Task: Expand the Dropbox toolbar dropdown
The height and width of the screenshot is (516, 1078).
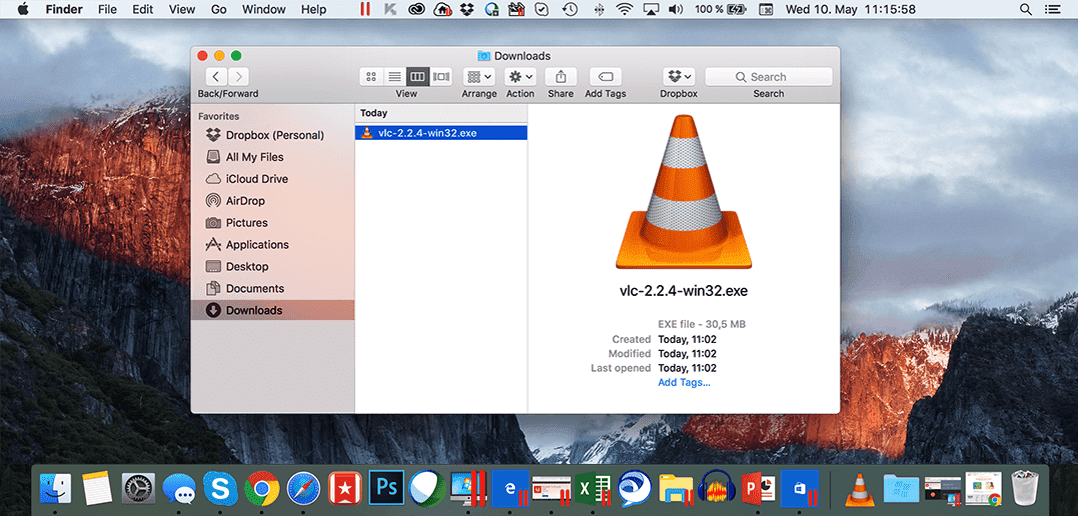Action: pos(679,77)
